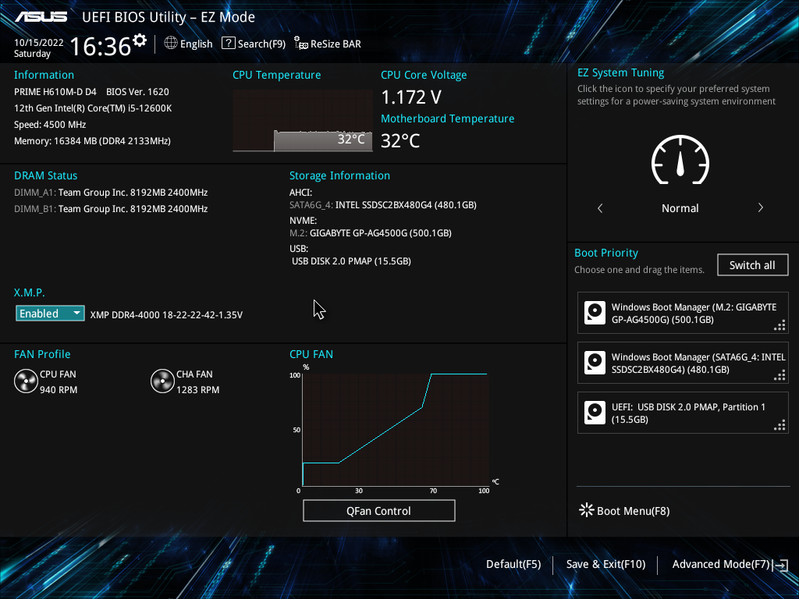799x599 pixels.
Task: Click USB DISK 2.0 PMAP storage row
Action: (351, 261)
